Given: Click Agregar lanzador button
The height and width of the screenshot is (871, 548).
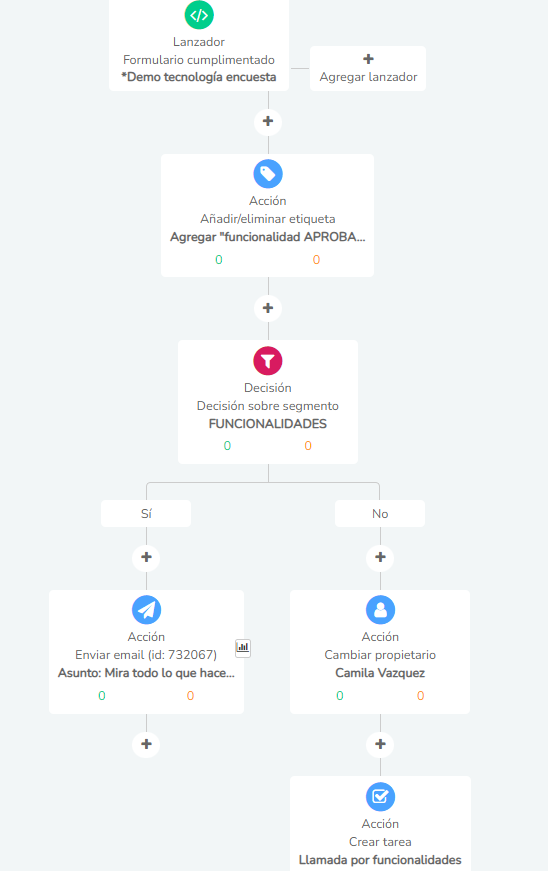Looking at the screenshot, I should click(x=368, y=68).
